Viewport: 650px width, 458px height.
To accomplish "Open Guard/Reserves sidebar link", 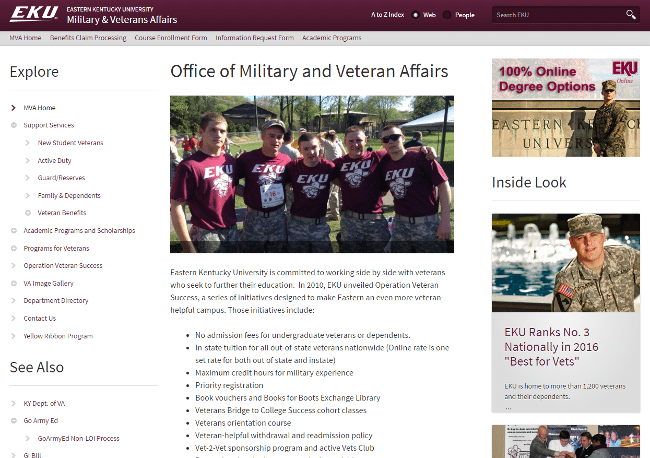I will pyautogui.click(x=61, y=178).
